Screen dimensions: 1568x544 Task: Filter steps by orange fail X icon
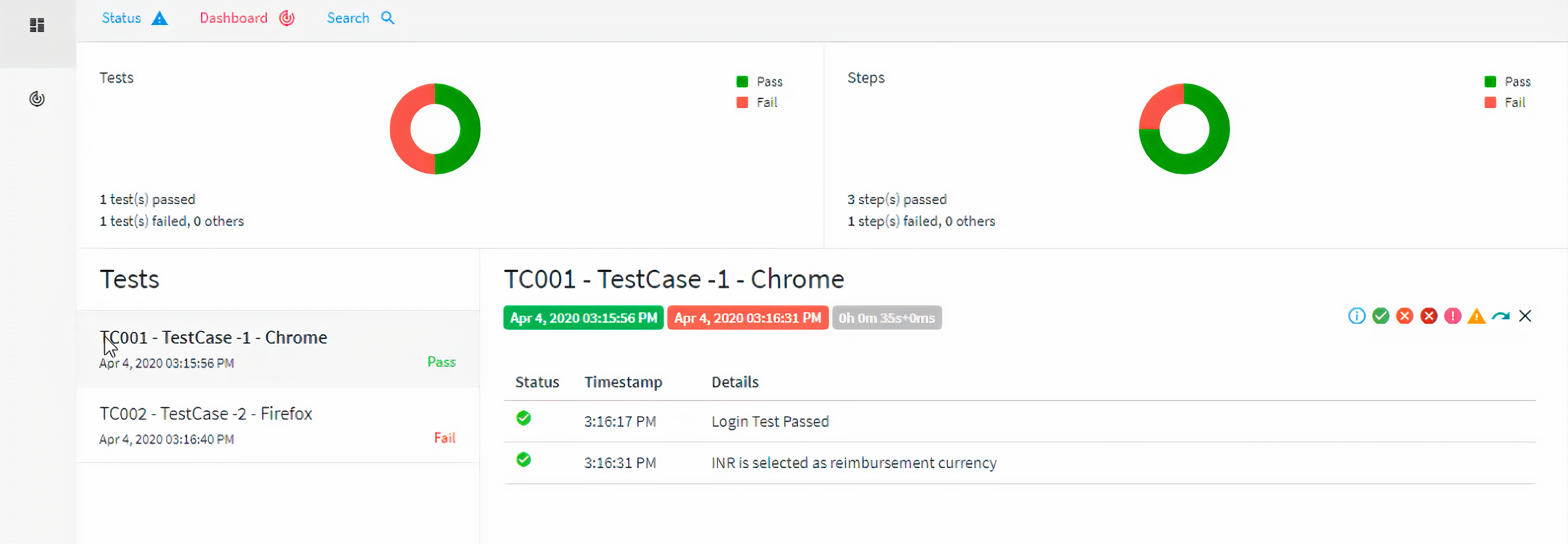point(1405,316)
